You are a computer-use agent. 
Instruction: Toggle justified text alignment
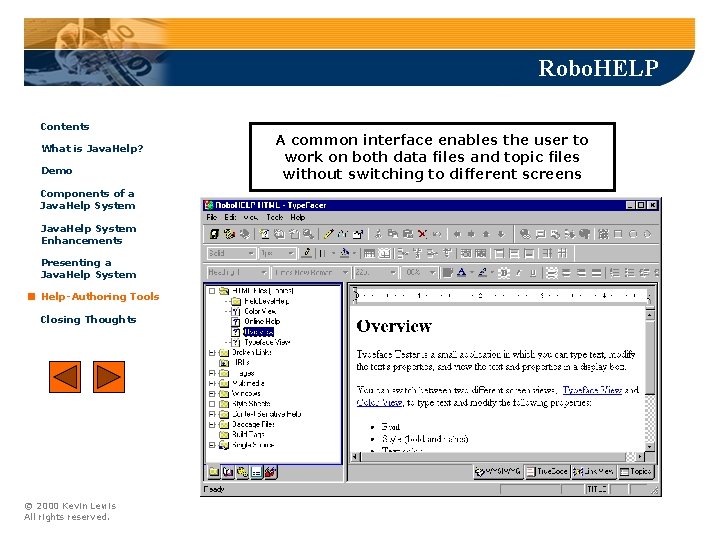(x=596, y=273)
